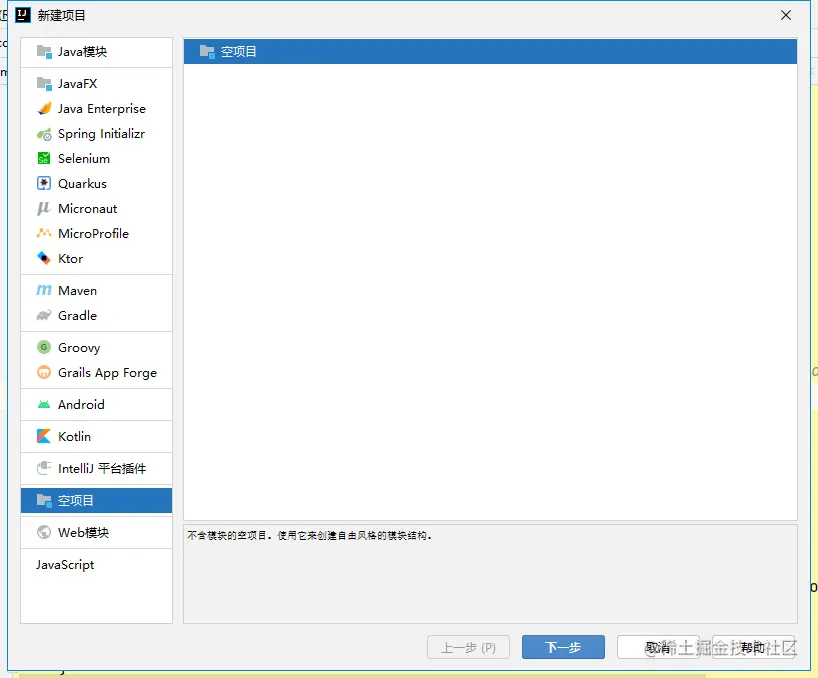818x678 pixels.
Task: Click the Android robot icon
Action: (x=44, y=405)
